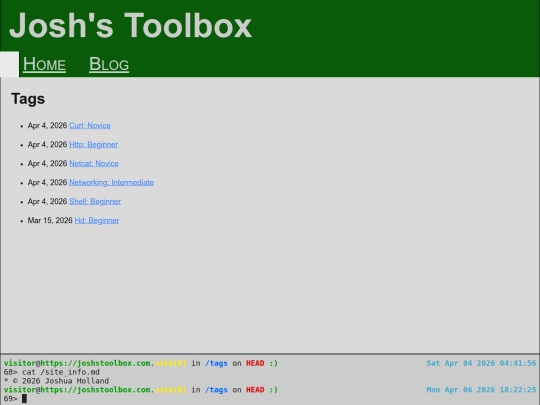Click the 'Sat Apr 04 2026 04:41:56' timestamp

pos(481,363)
